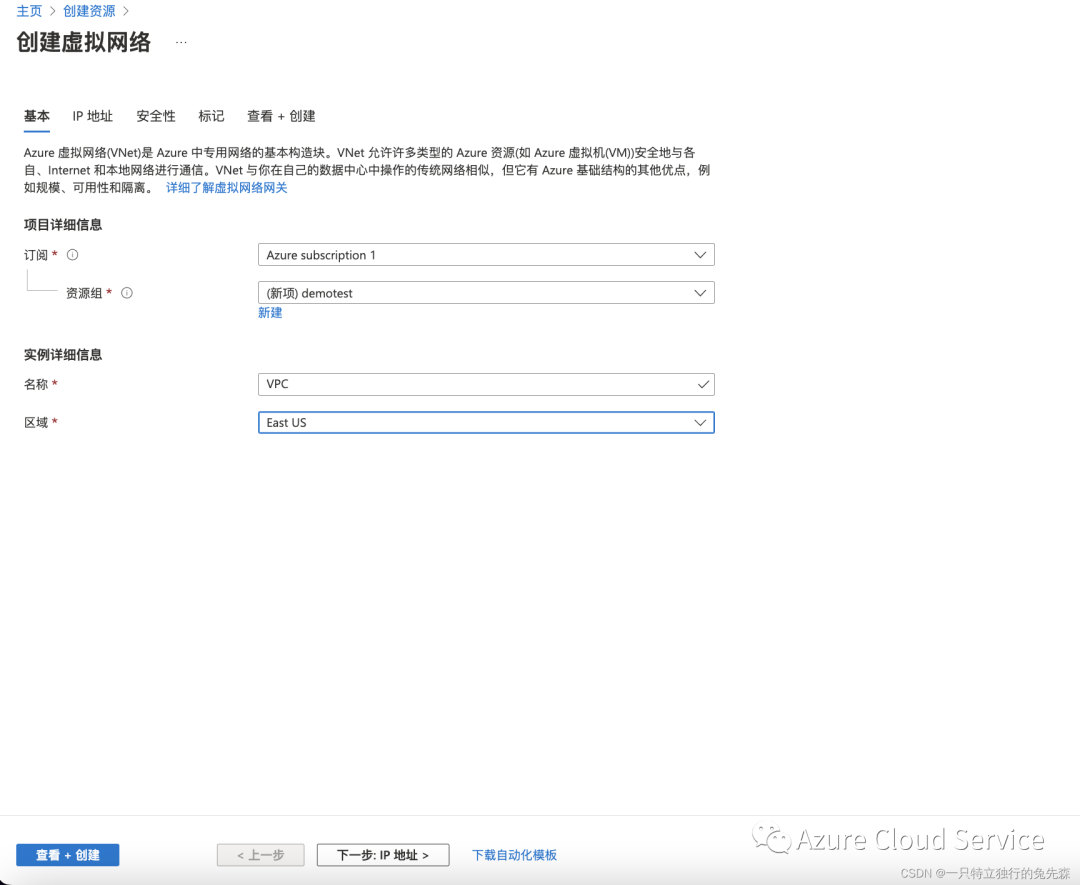This screenshot has width=1080, height=885.
Task: Click the 上一步 button
Action: point(260,855)
